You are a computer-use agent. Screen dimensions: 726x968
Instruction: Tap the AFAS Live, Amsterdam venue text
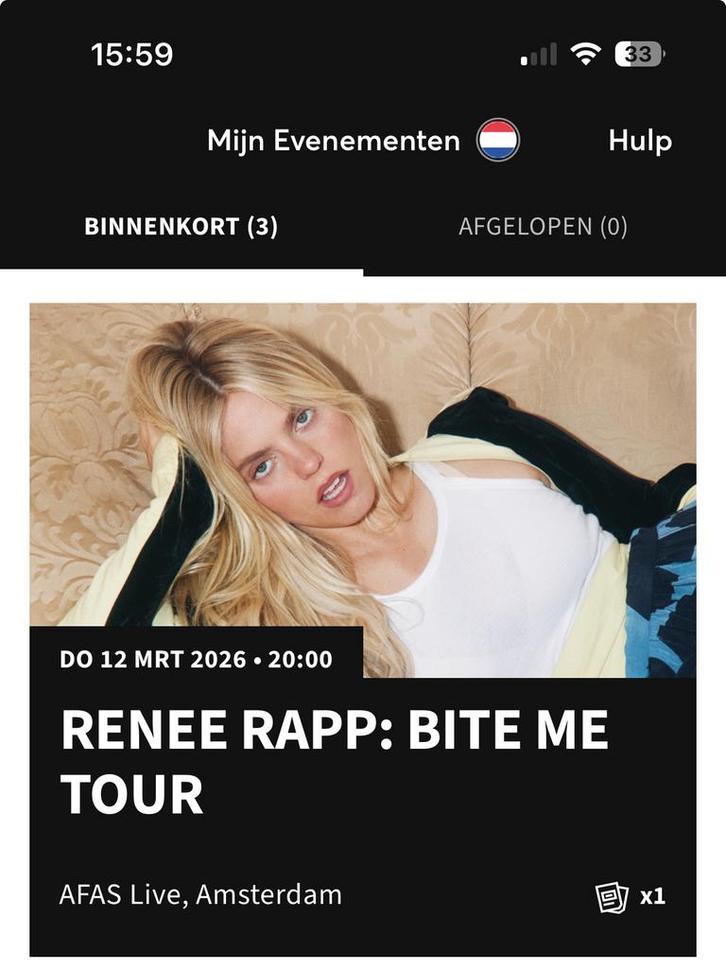coord(201,895)
